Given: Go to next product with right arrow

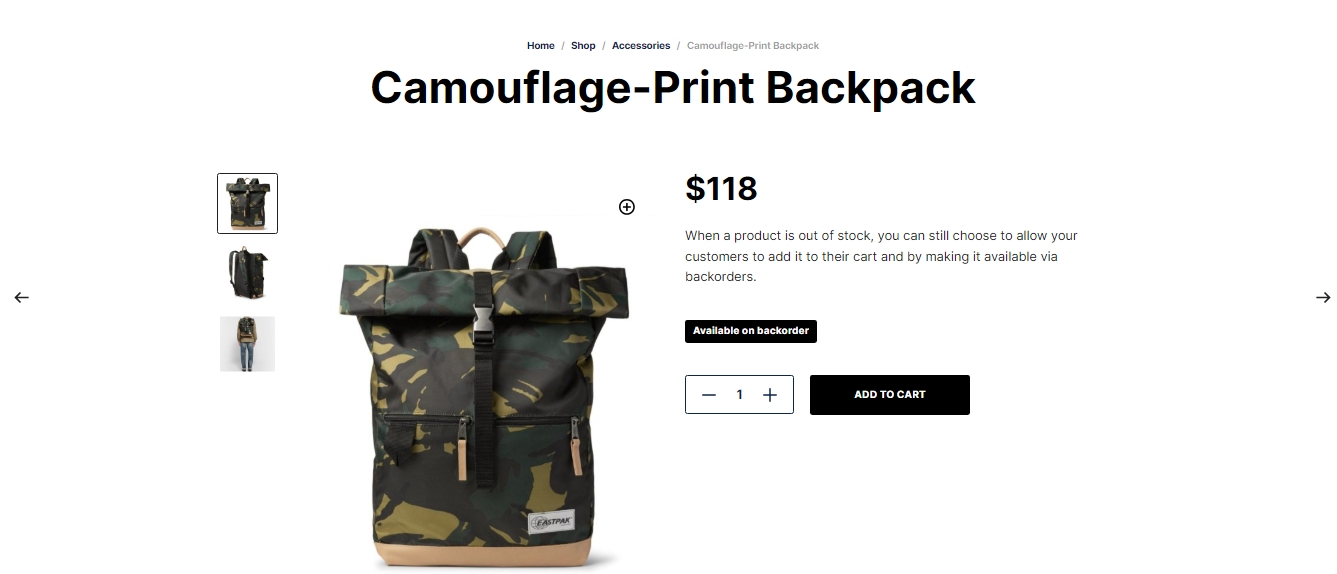Looking at the screenshot, I should click(x=1323, y=297).
